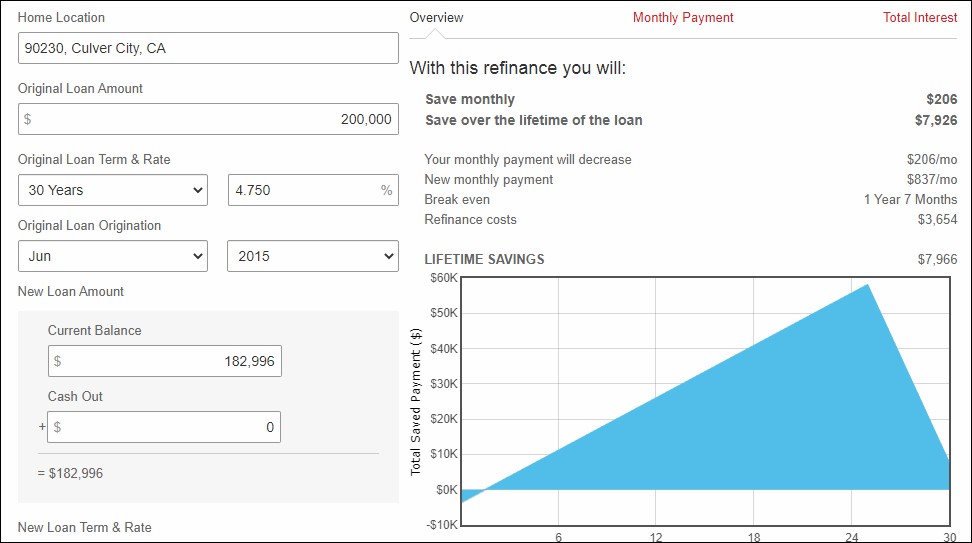Viewport: 972px width, 543px height.
Task: Go to the Total Interest tab
Action: click(x=919, y=18)
